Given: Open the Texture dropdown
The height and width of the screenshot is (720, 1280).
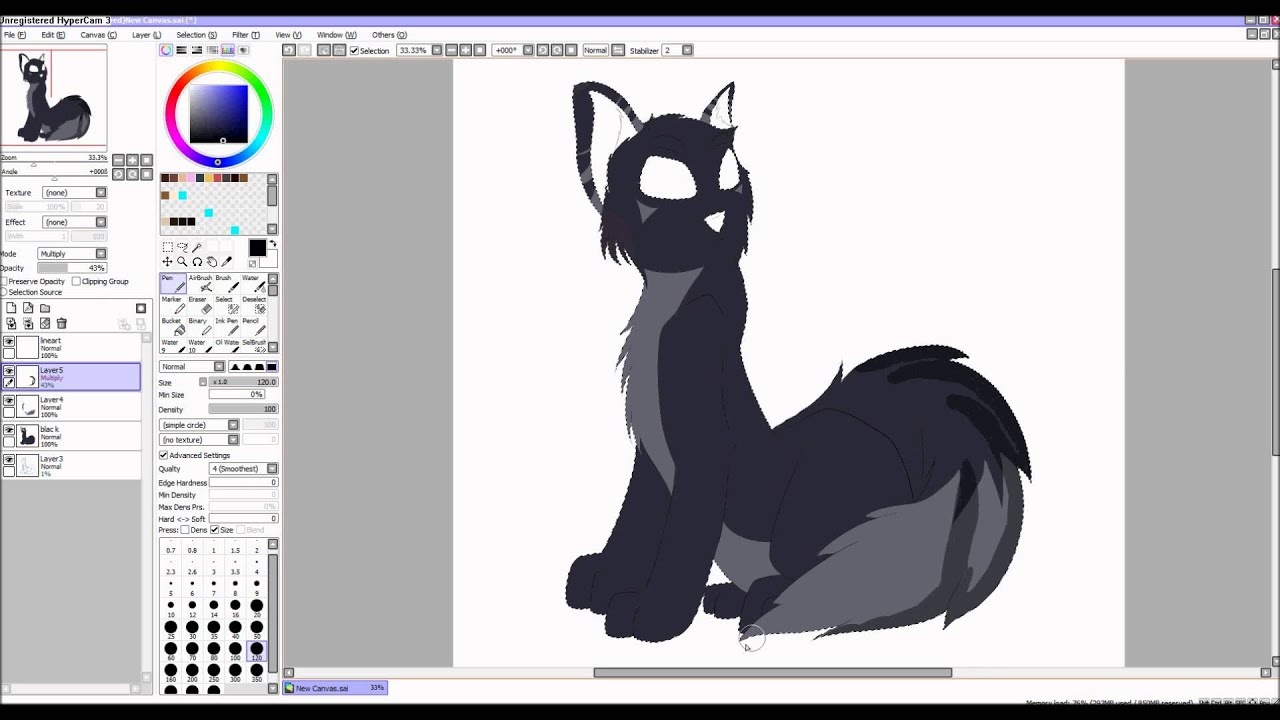Looking at the screenshot, I should point(73,192).
